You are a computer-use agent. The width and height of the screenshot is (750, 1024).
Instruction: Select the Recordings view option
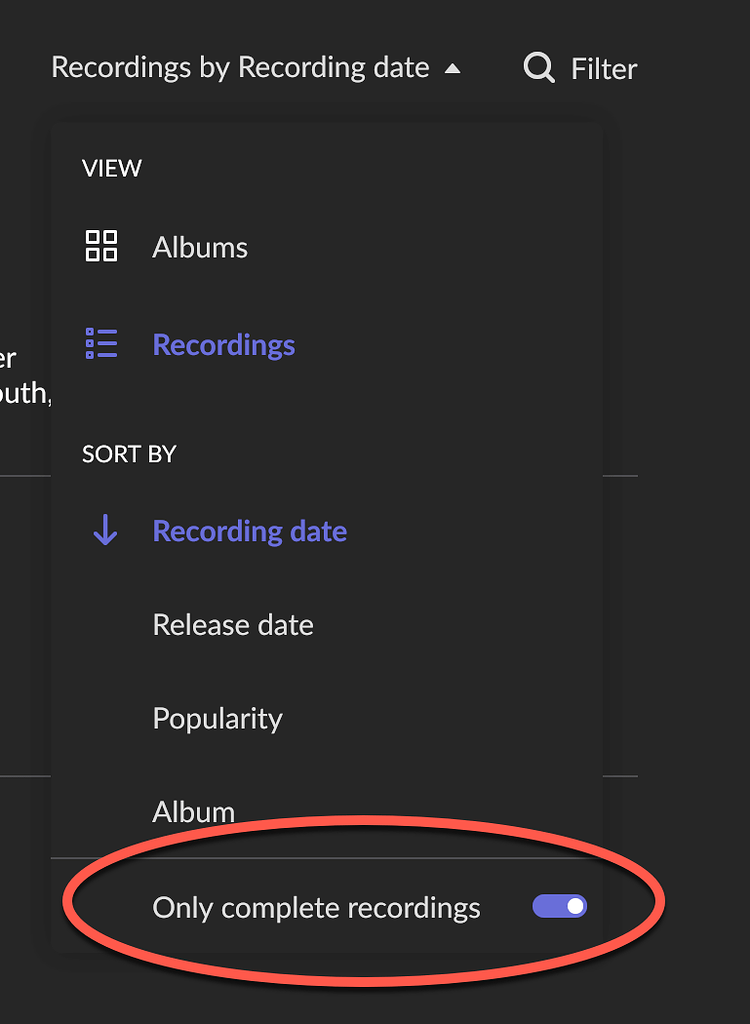pos(224,345)
